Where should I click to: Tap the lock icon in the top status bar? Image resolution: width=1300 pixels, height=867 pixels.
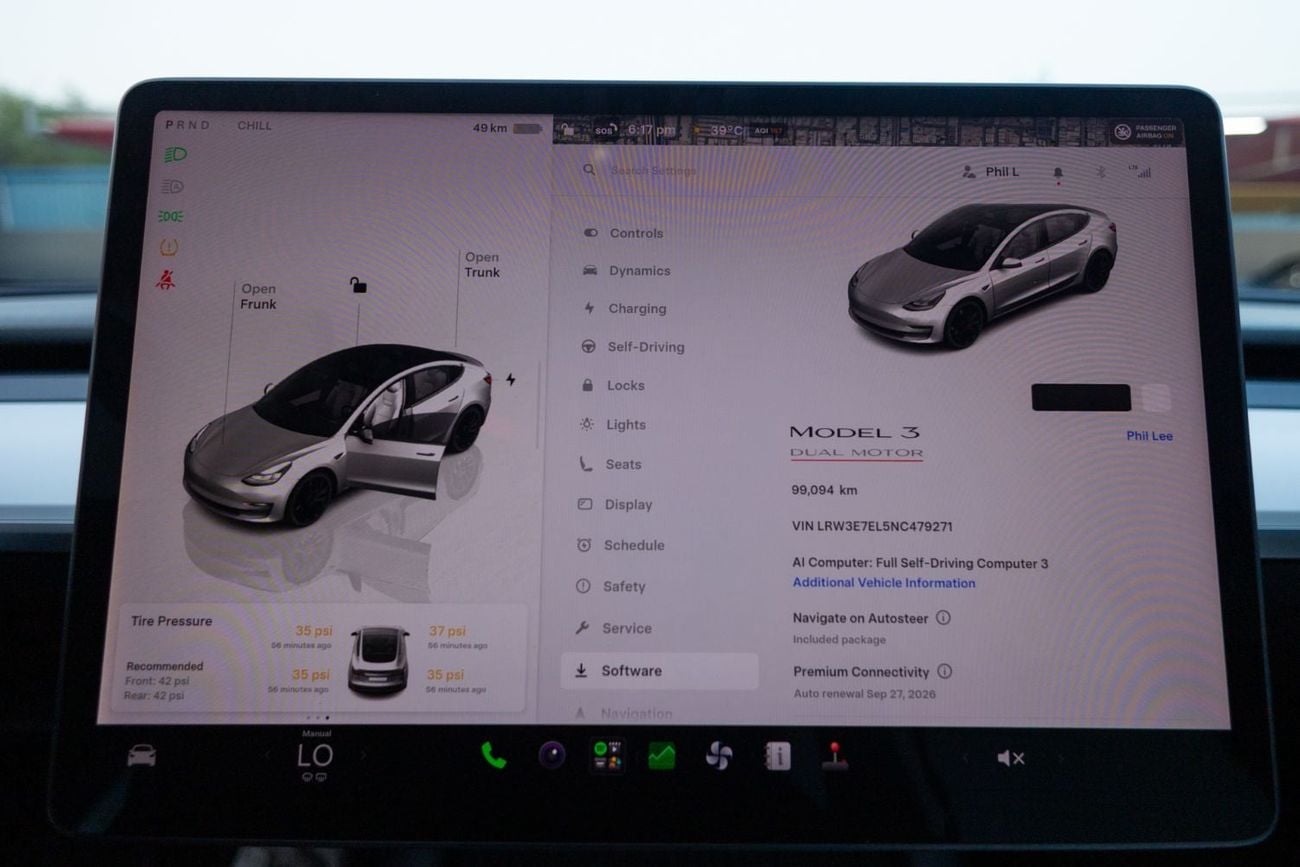pos(568,129)
